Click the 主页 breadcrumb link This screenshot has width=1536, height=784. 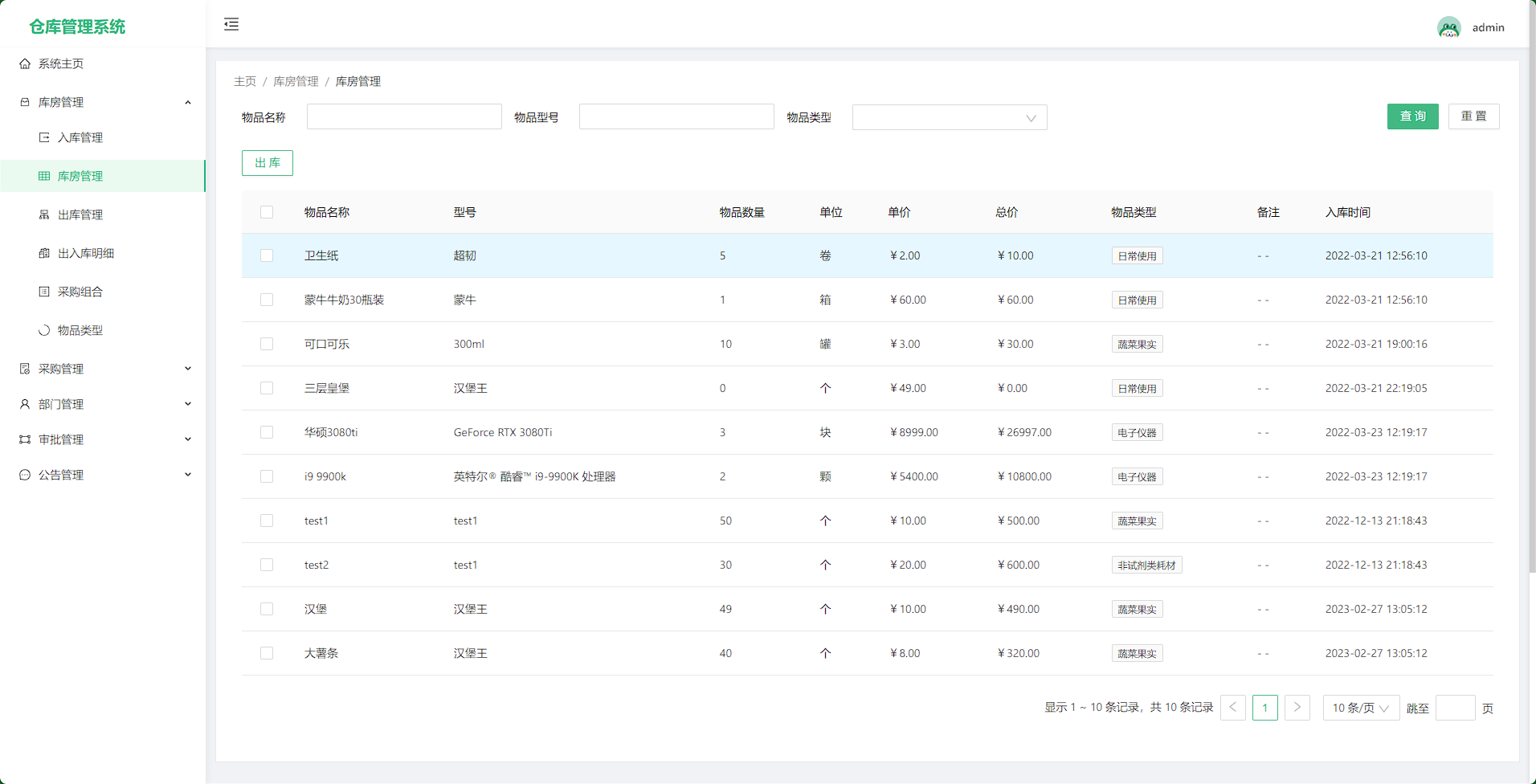click(245, 81)
